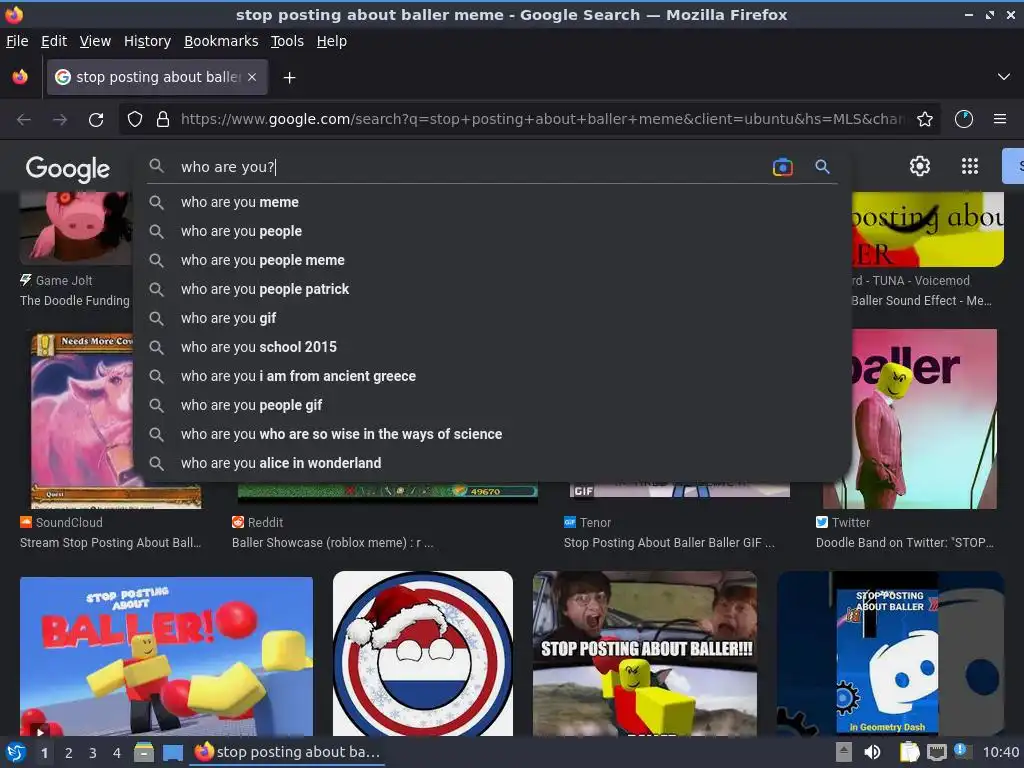Open Twitter 'Doodle Band on Twitter' link
Viewport: 1024px width, 768px height.
(x=904, y=543)
